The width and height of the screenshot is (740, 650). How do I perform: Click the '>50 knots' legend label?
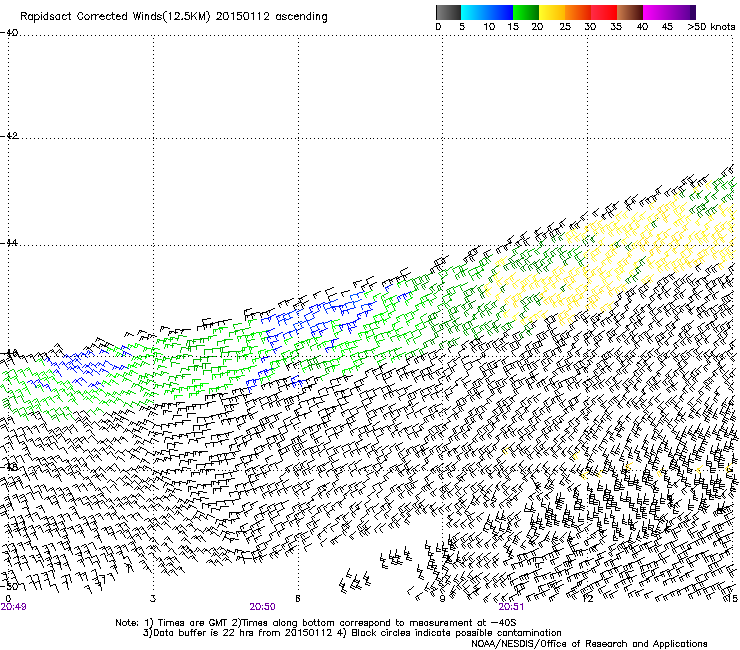click(x=712, y=27)
